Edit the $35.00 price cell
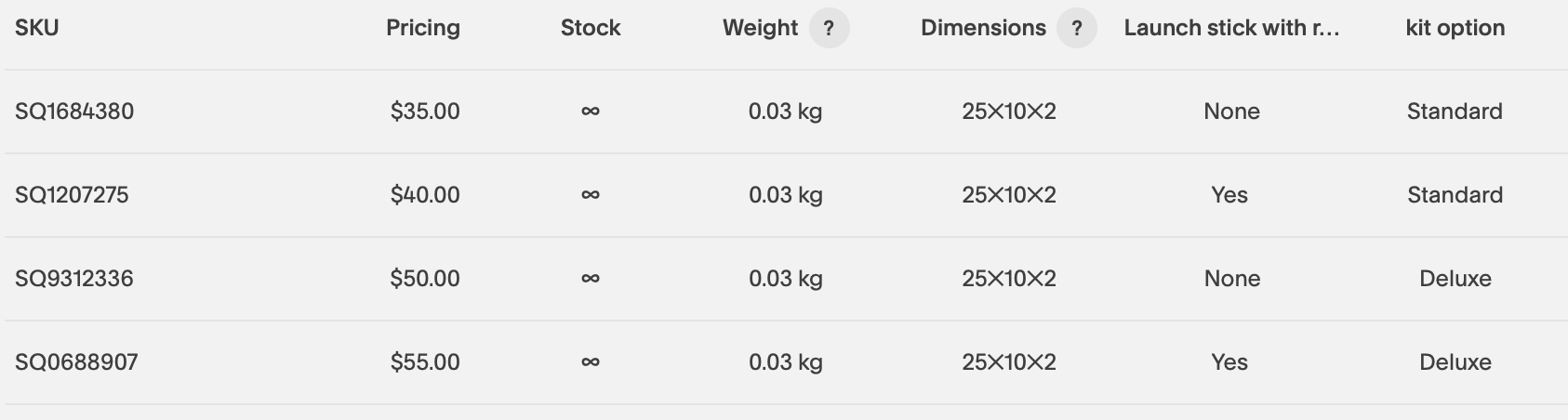 (425, 112)
